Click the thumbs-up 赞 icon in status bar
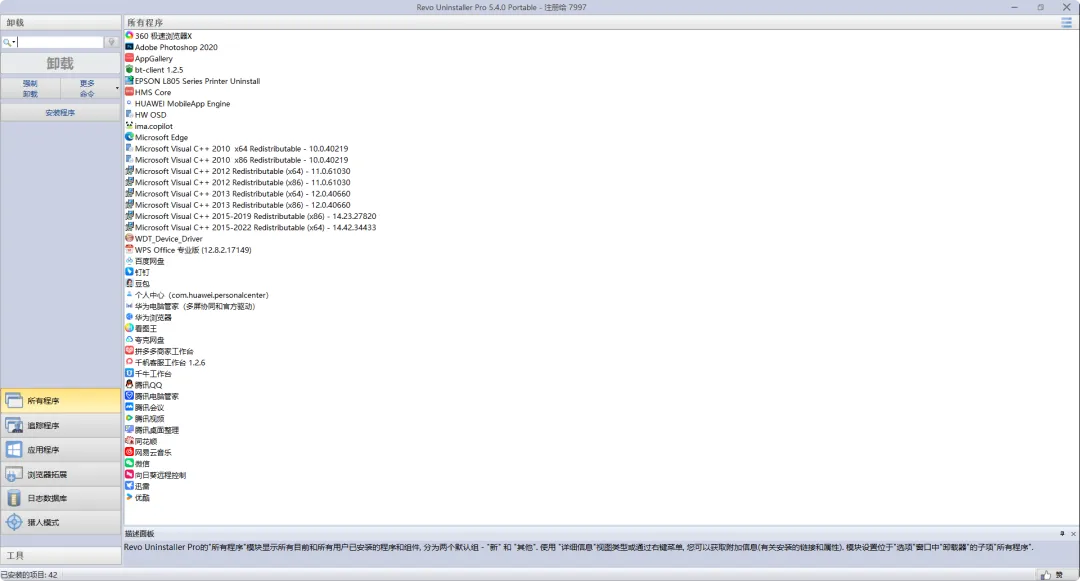The image size is (1080, 581). [1046, 575]
